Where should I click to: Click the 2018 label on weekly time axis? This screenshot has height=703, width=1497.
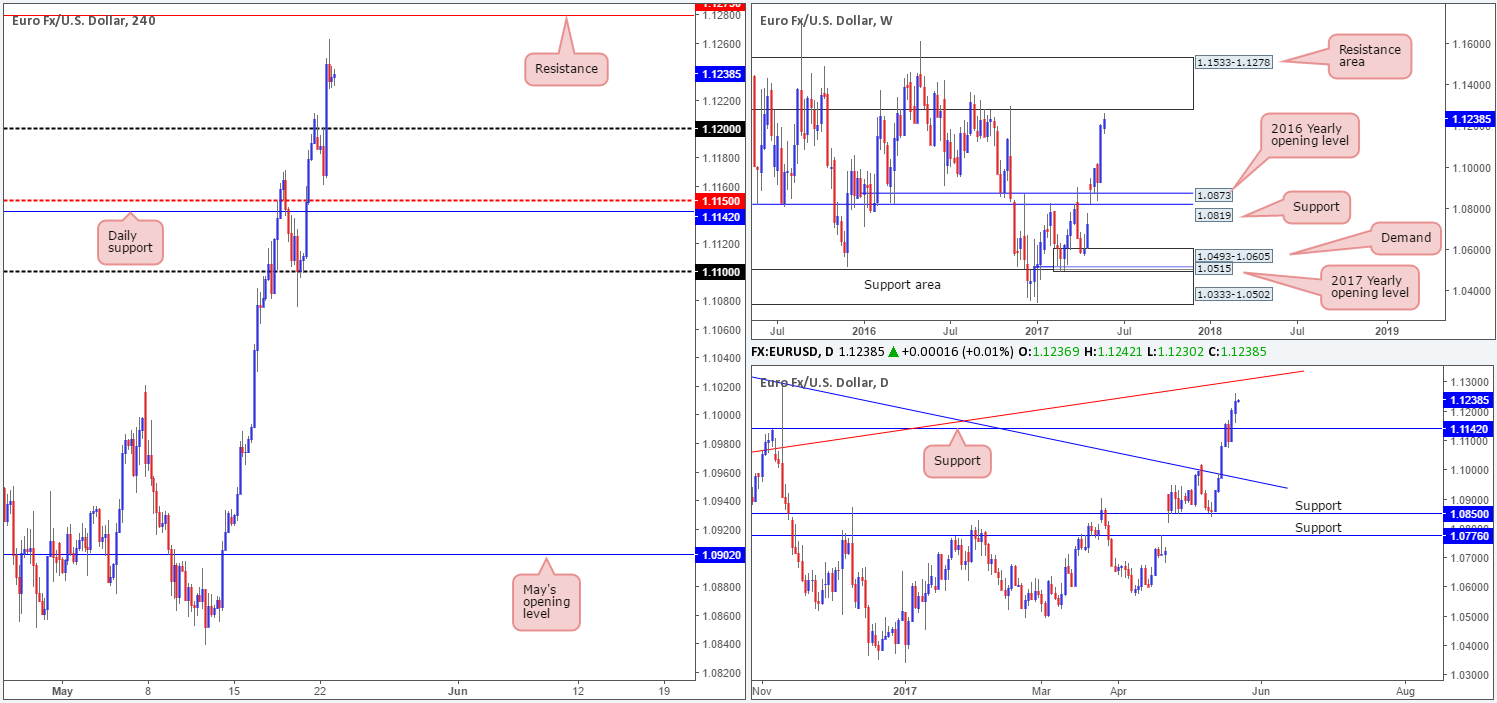pyautogui.click(x=1210, y=329)
